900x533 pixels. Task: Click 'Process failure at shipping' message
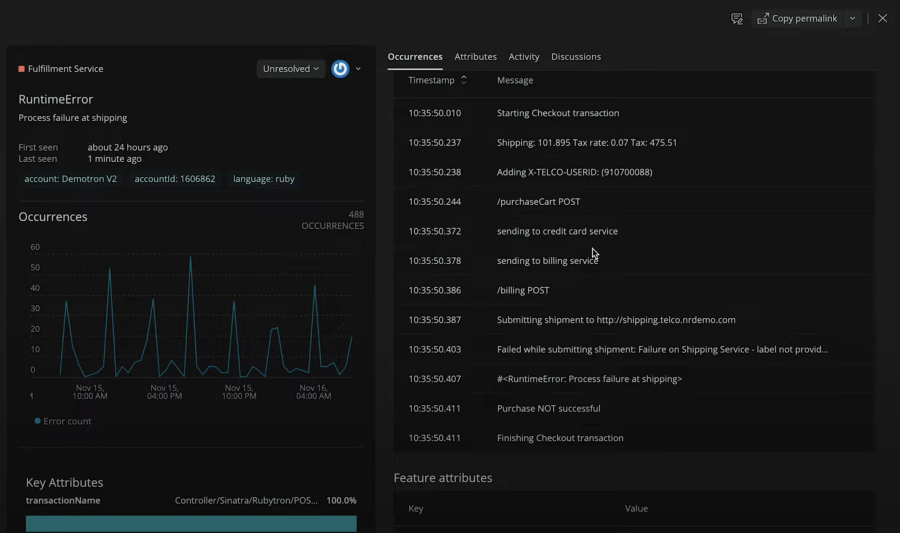coord(73,118)
